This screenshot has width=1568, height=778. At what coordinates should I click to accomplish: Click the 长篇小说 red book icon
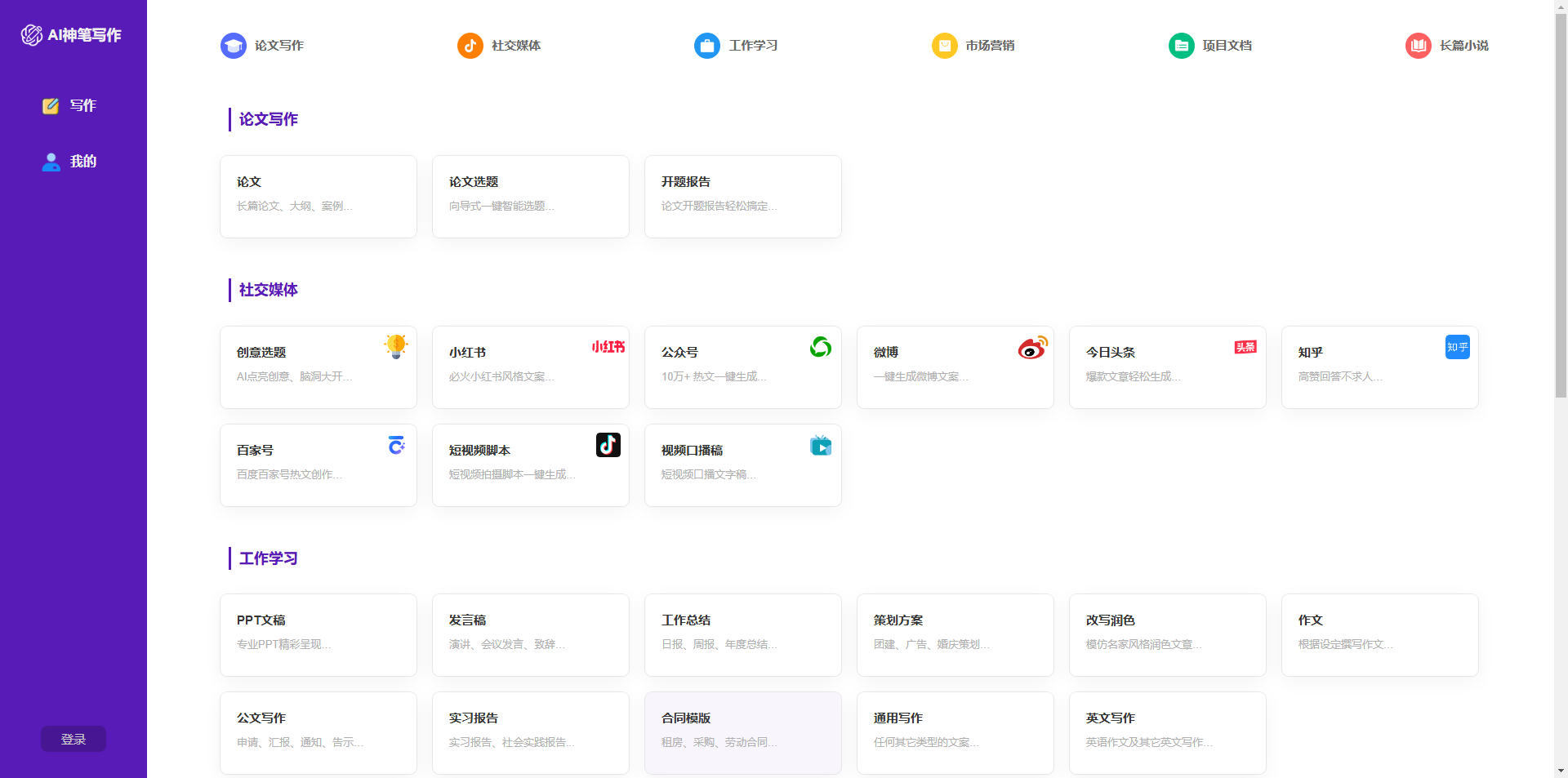(x=1419, y=46)
